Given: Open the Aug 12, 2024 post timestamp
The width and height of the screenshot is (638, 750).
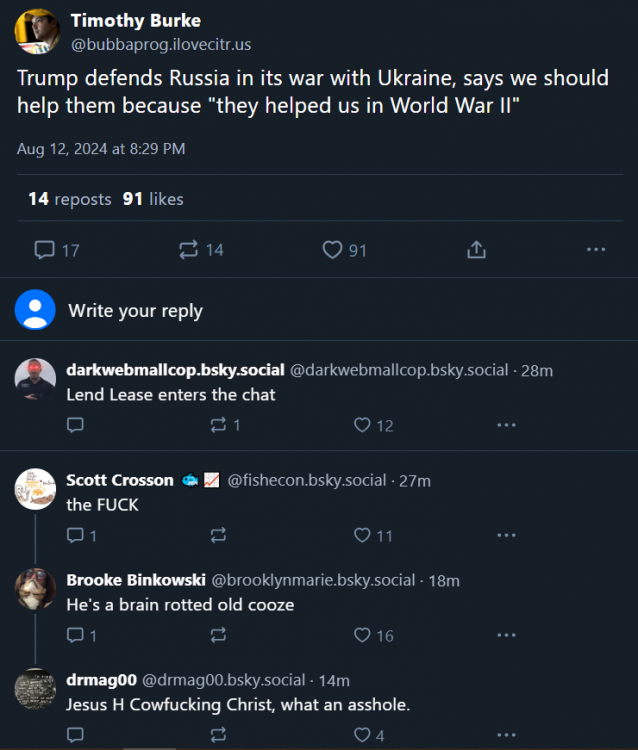Looking at the screenshot, I should pos(101,149).
